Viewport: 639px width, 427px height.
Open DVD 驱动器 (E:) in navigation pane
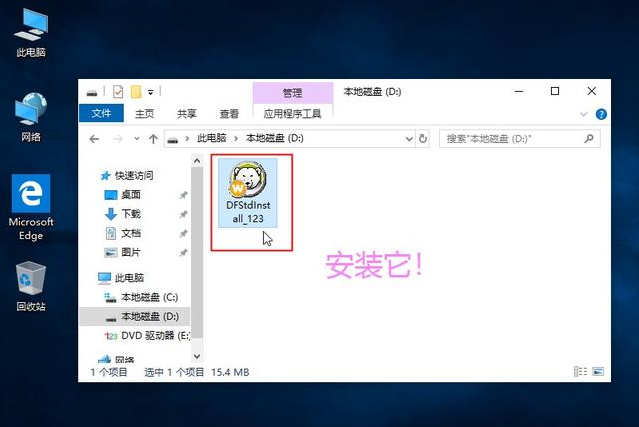(147, 336)
